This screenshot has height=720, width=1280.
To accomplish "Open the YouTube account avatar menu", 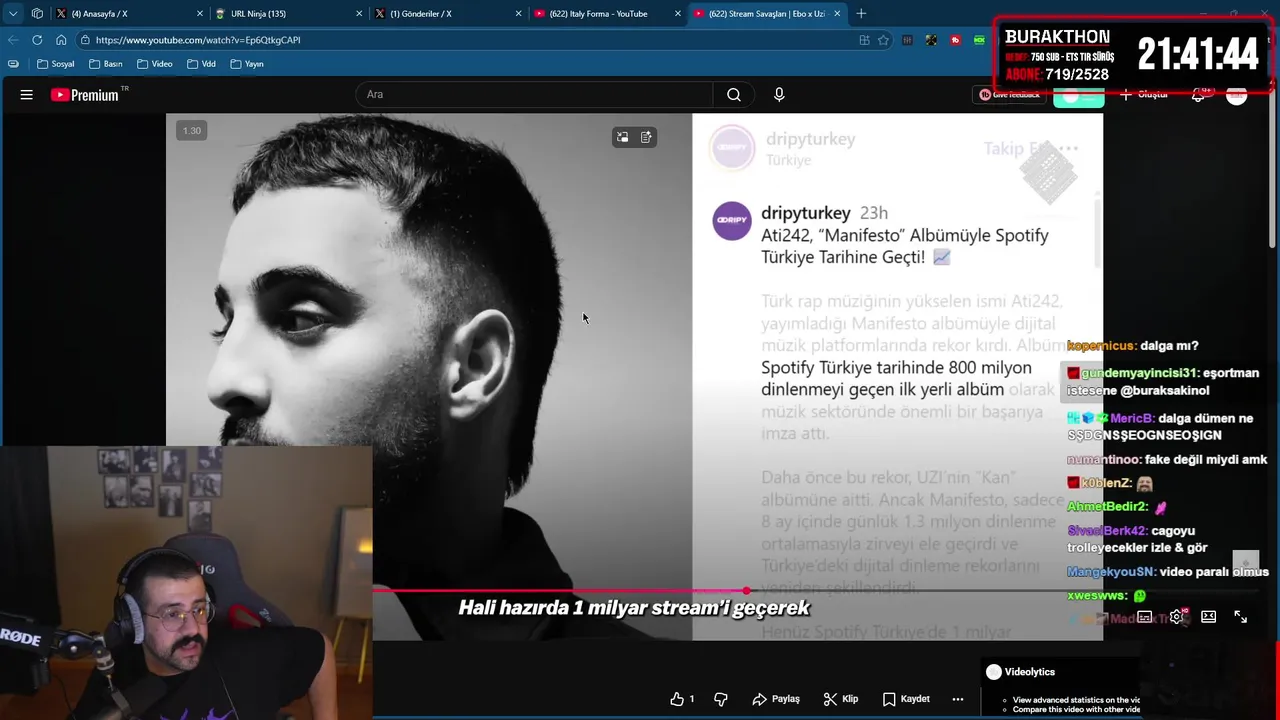I will 1237,95.
